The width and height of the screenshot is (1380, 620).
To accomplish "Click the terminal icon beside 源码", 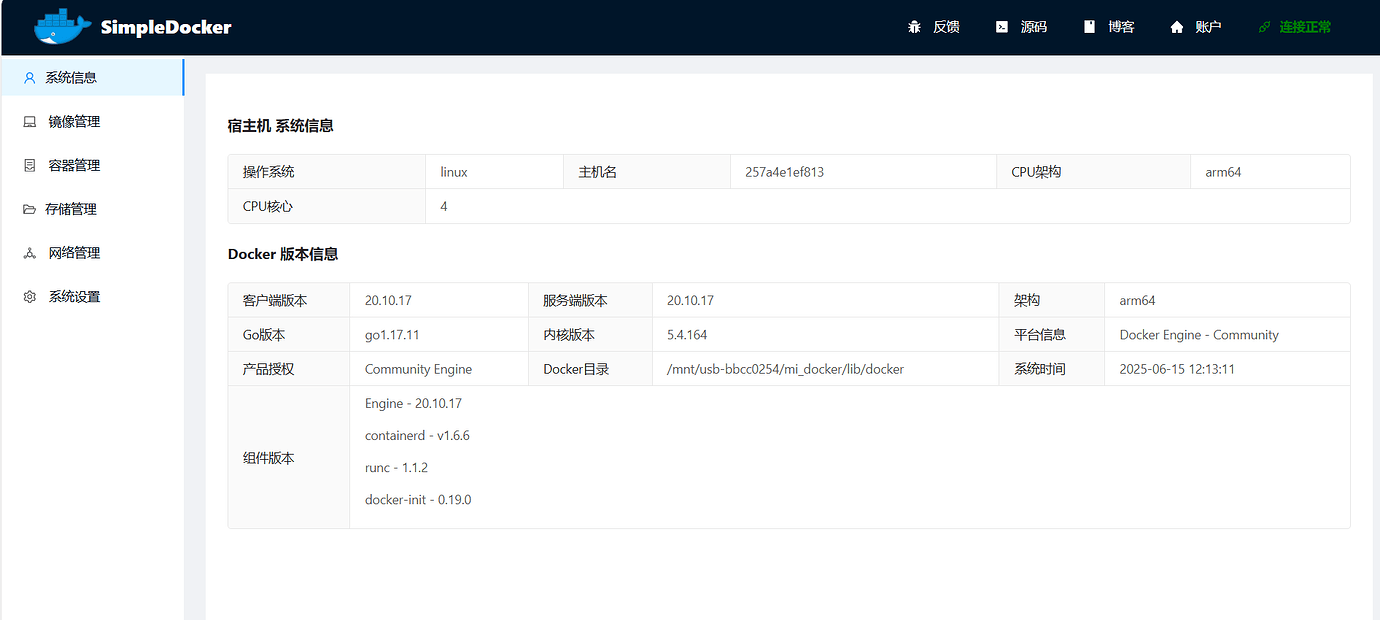I will point(1002,27).
